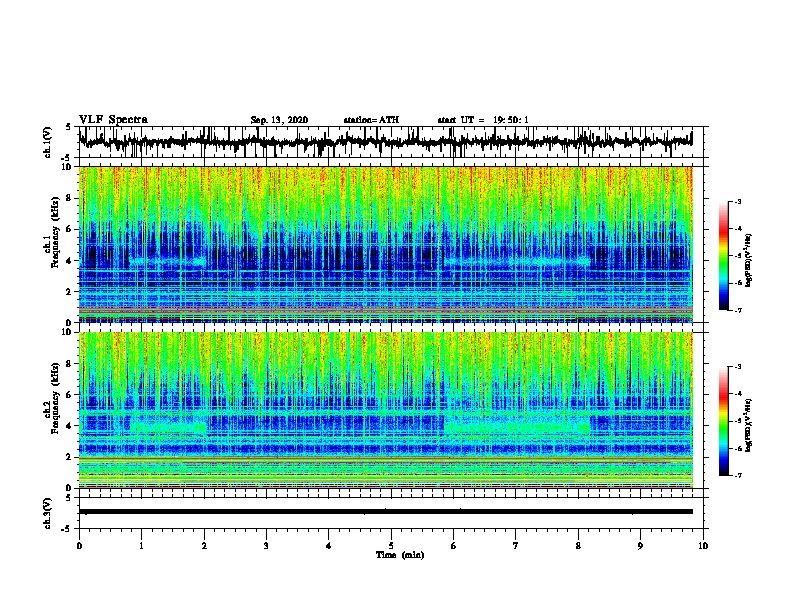Click the "10" frequency tick of ch.1 spectrogram

(x=68, y=167)
